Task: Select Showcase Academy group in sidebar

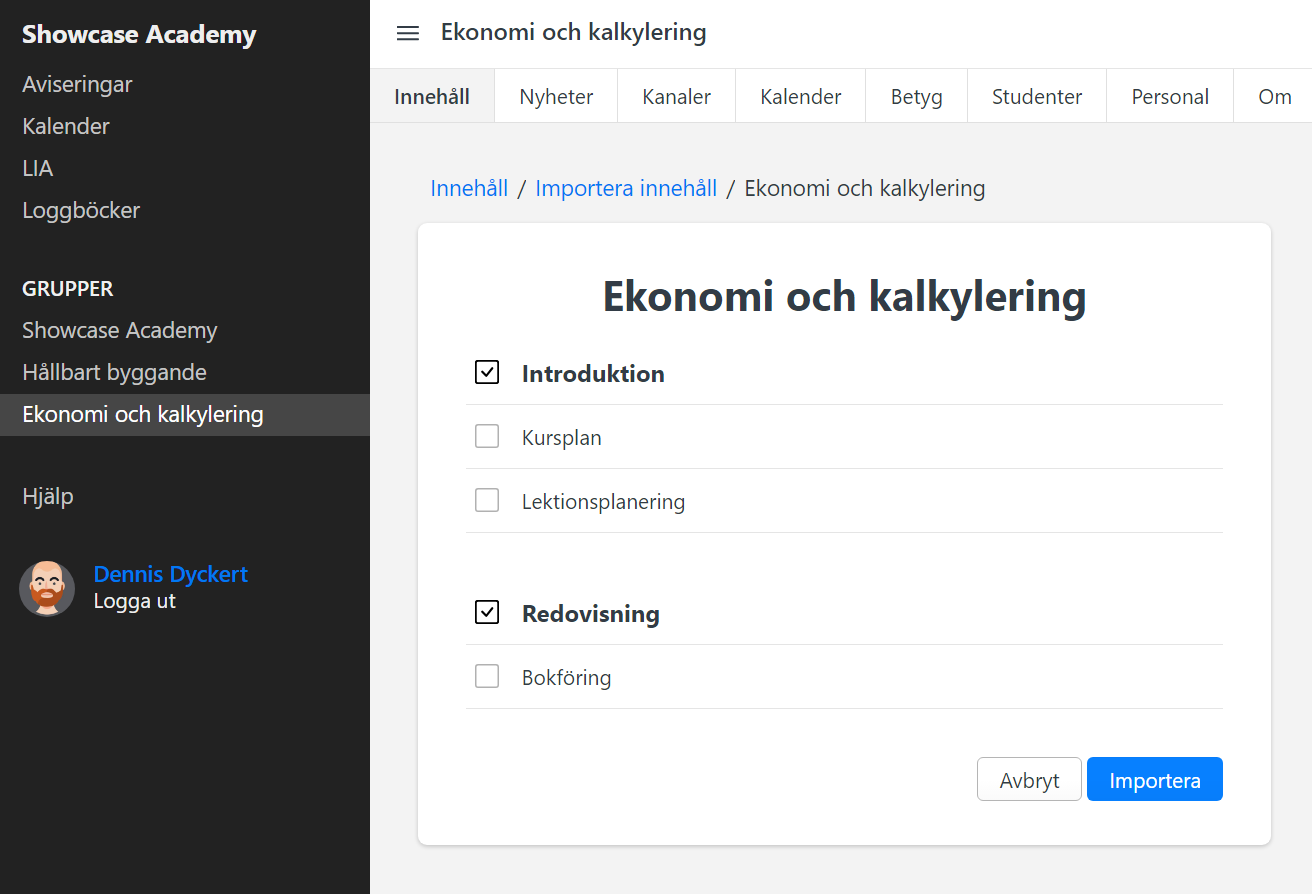Action: pyautogui.click(x=120, y=330)
